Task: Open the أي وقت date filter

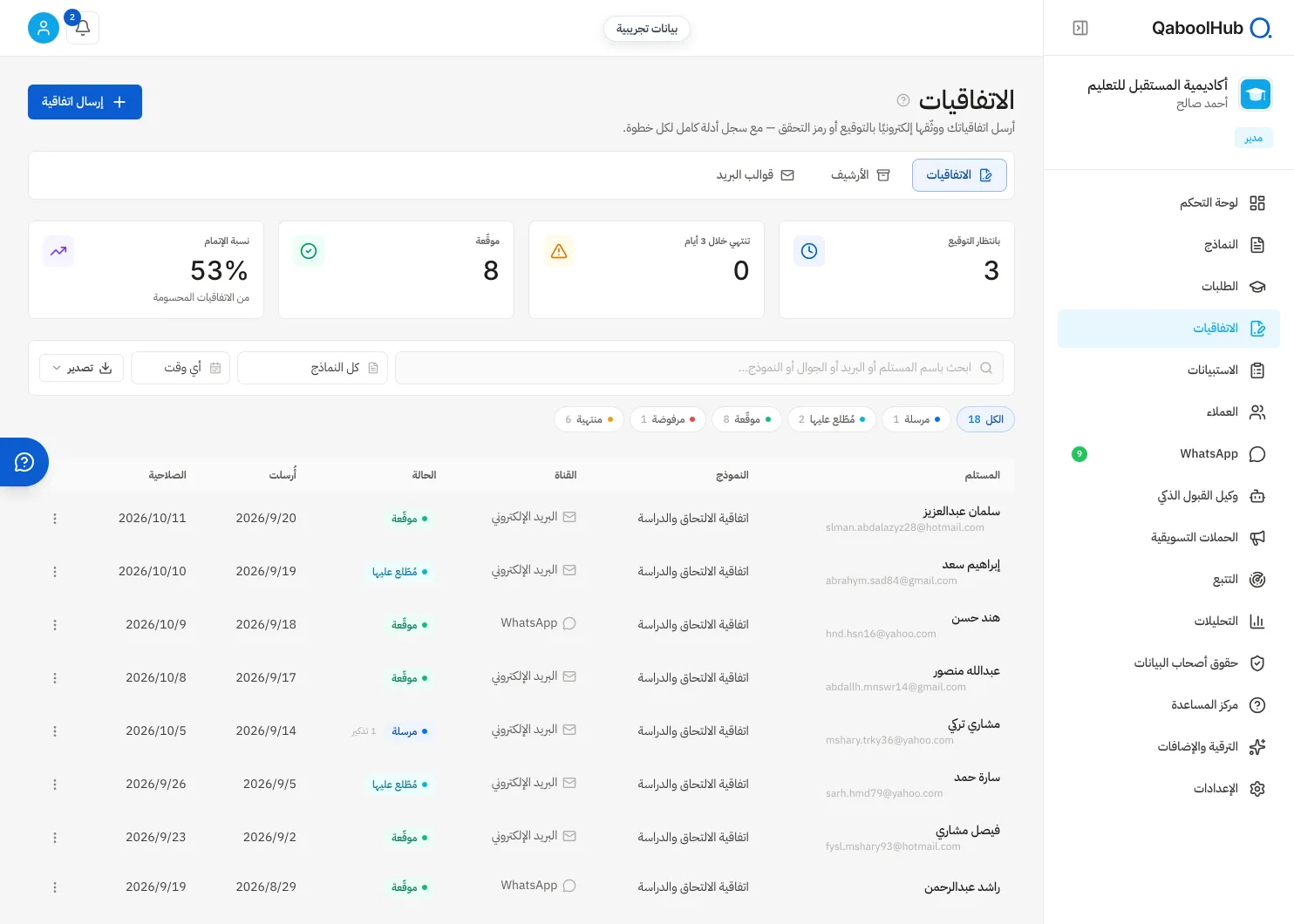Action: click(180, 368)
